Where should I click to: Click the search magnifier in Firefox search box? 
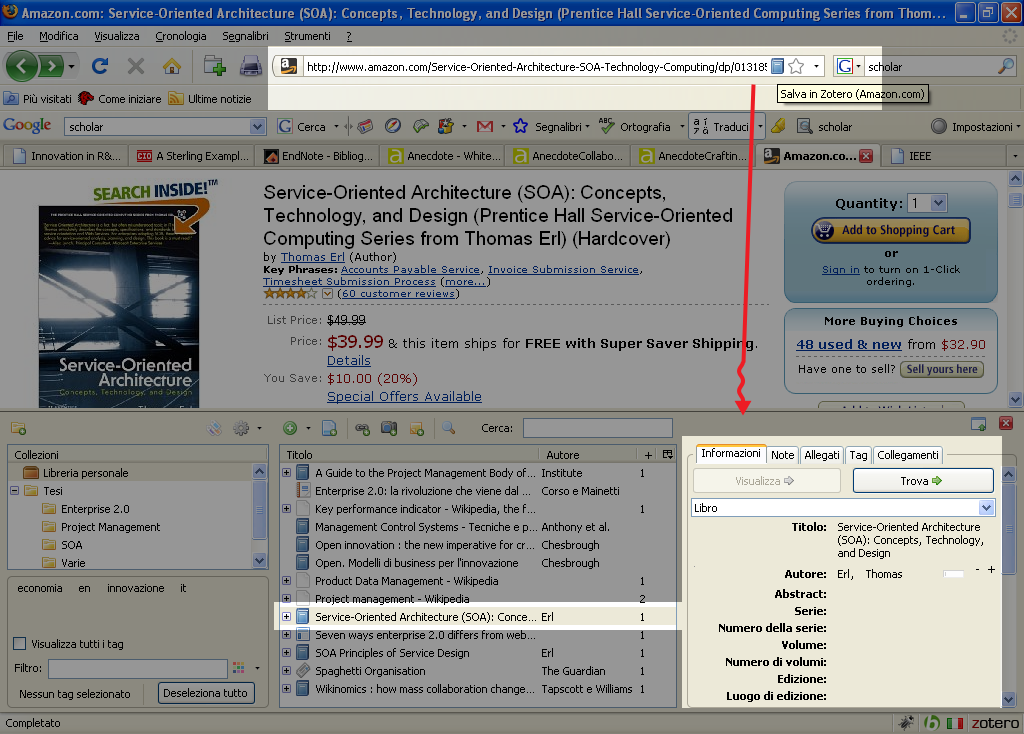[1006, 66]
